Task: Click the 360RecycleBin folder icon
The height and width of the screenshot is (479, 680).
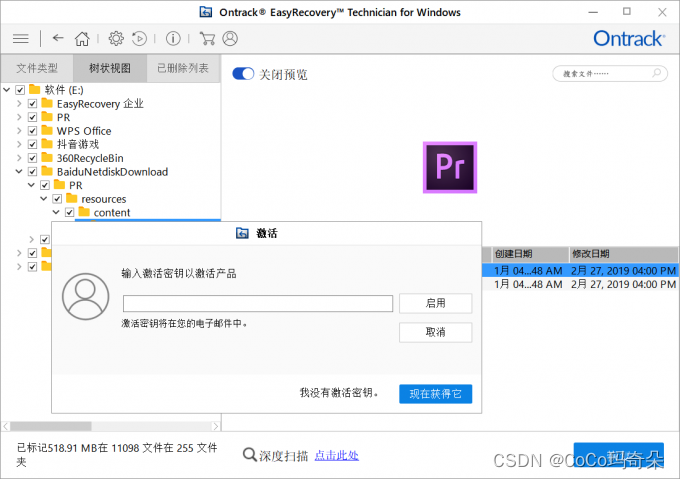Action: tap(47, 158)
